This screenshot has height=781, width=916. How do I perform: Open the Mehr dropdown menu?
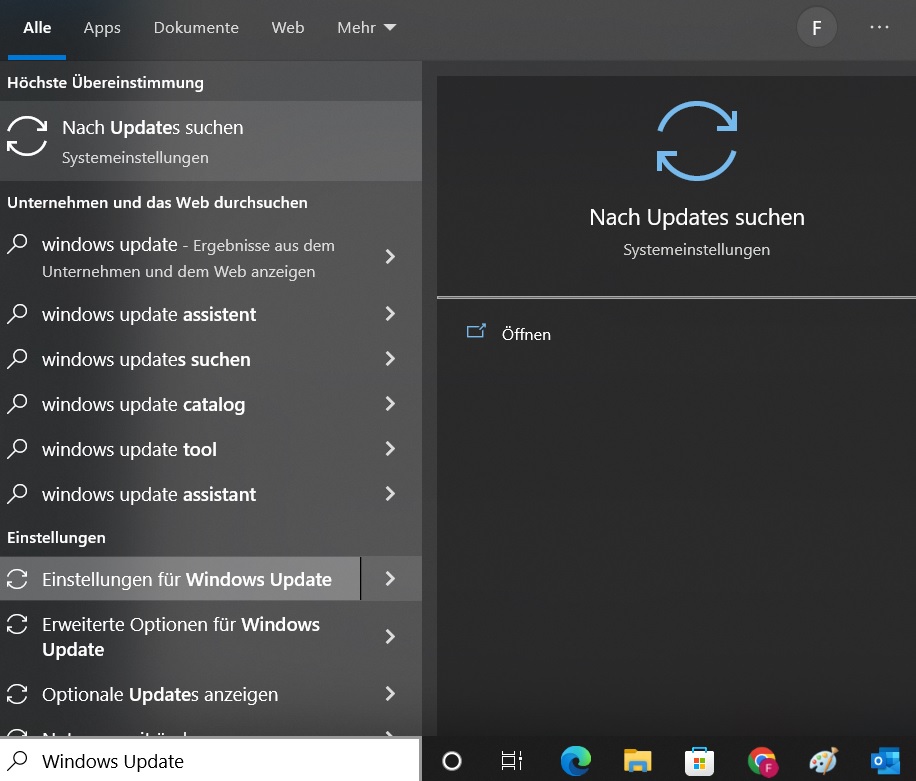[366, 27]
